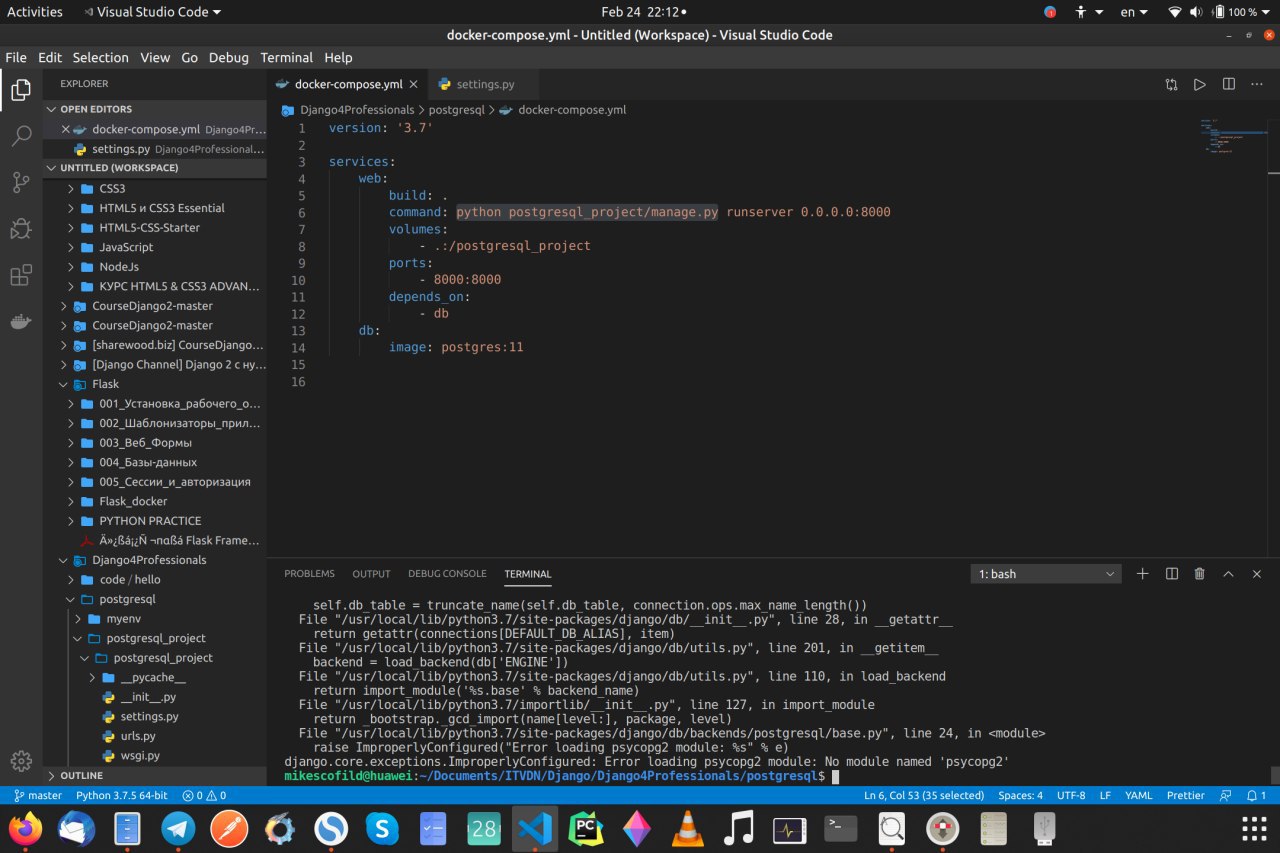Kill the terminal with trash icon
This screenshot has width=1280, height=853.
click(1200, 574)
